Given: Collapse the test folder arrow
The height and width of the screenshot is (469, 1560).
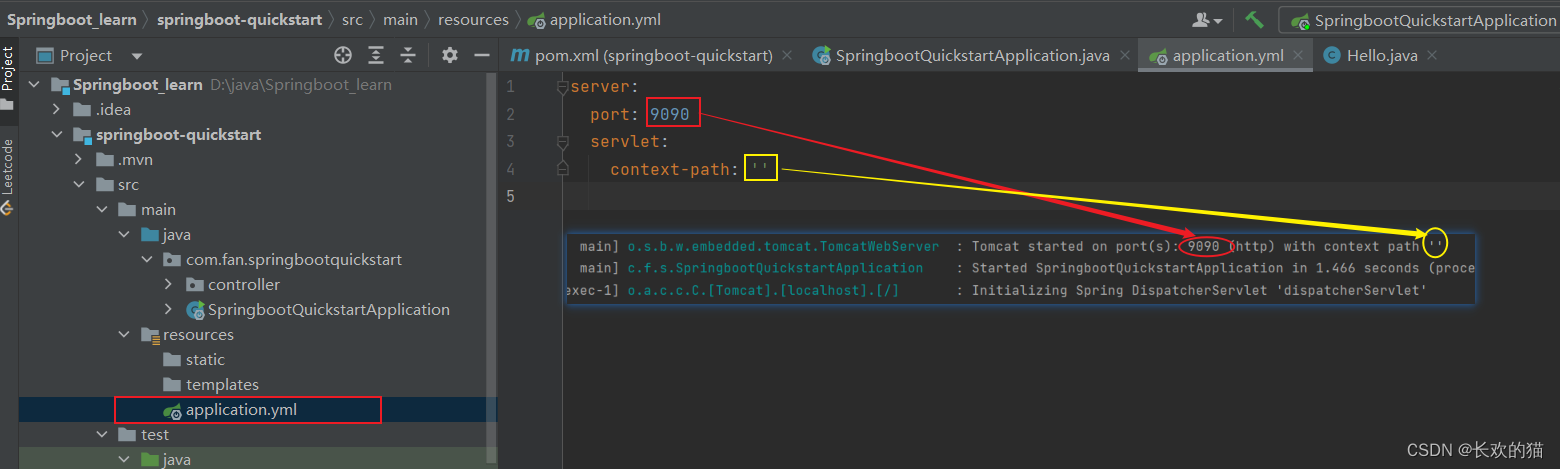Looking at the screenshot, I should [x=102, y=435].
